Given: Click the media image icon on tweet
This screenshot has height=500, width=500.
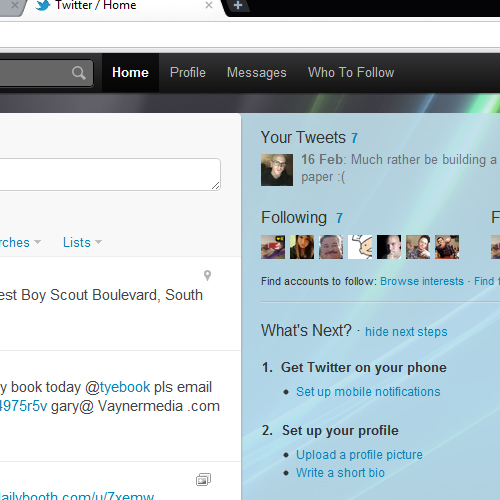Looking at the screenshot, I should pos(203,480).
